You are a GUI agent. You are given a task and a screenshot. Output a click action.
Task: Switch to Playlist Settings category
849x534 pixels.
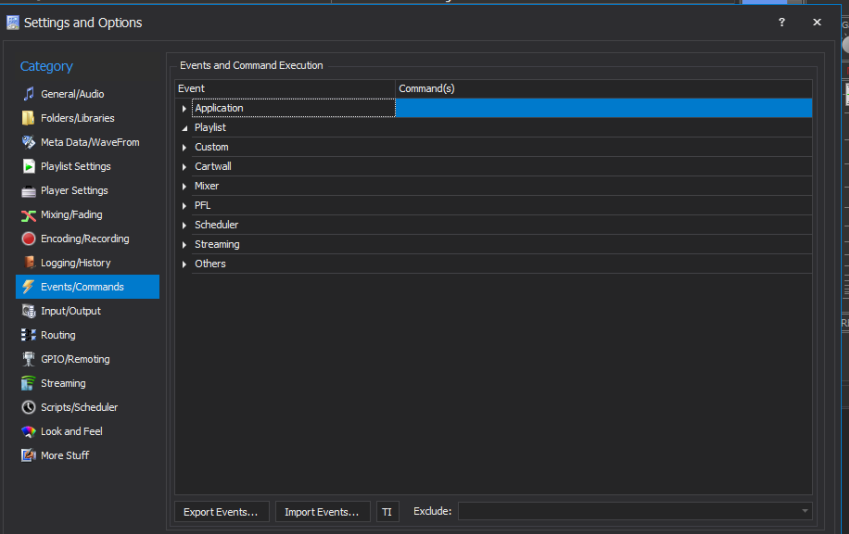pyautogui.click(x=75, y=166)
